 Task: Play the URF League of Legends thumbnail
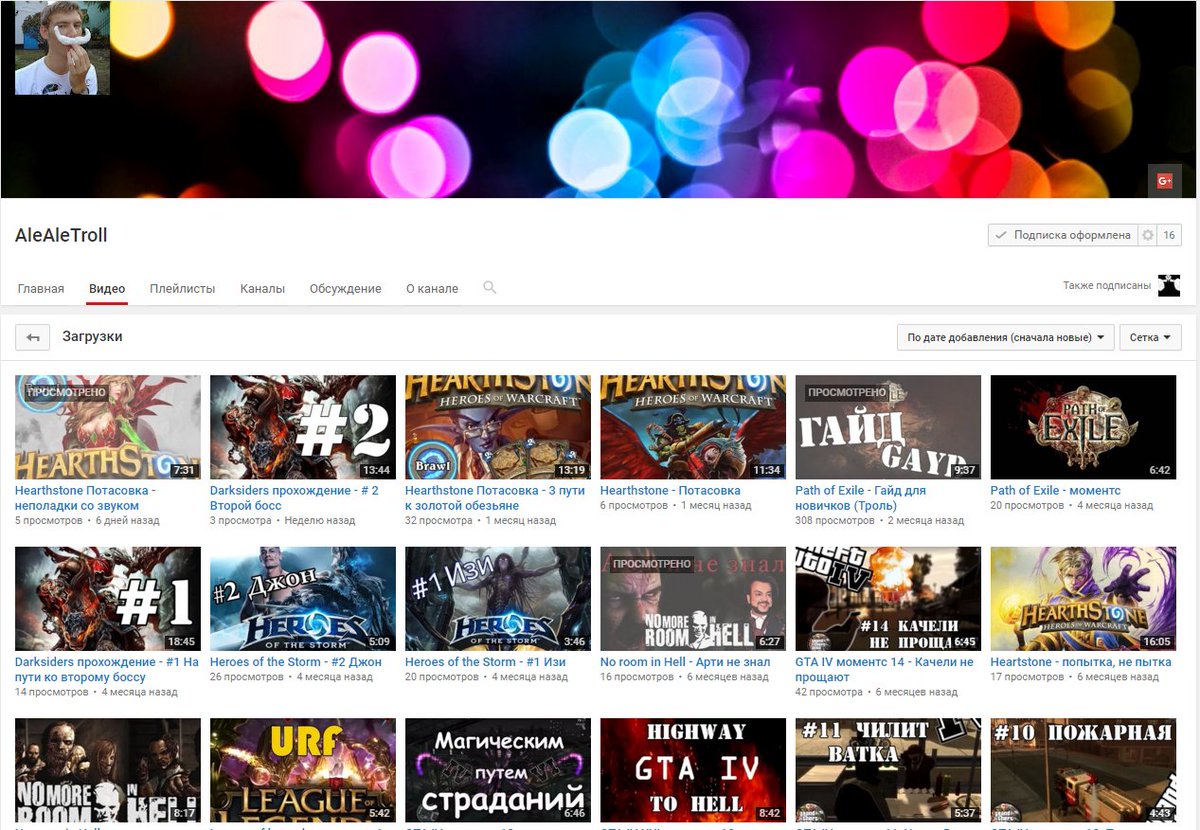(303, 770)
